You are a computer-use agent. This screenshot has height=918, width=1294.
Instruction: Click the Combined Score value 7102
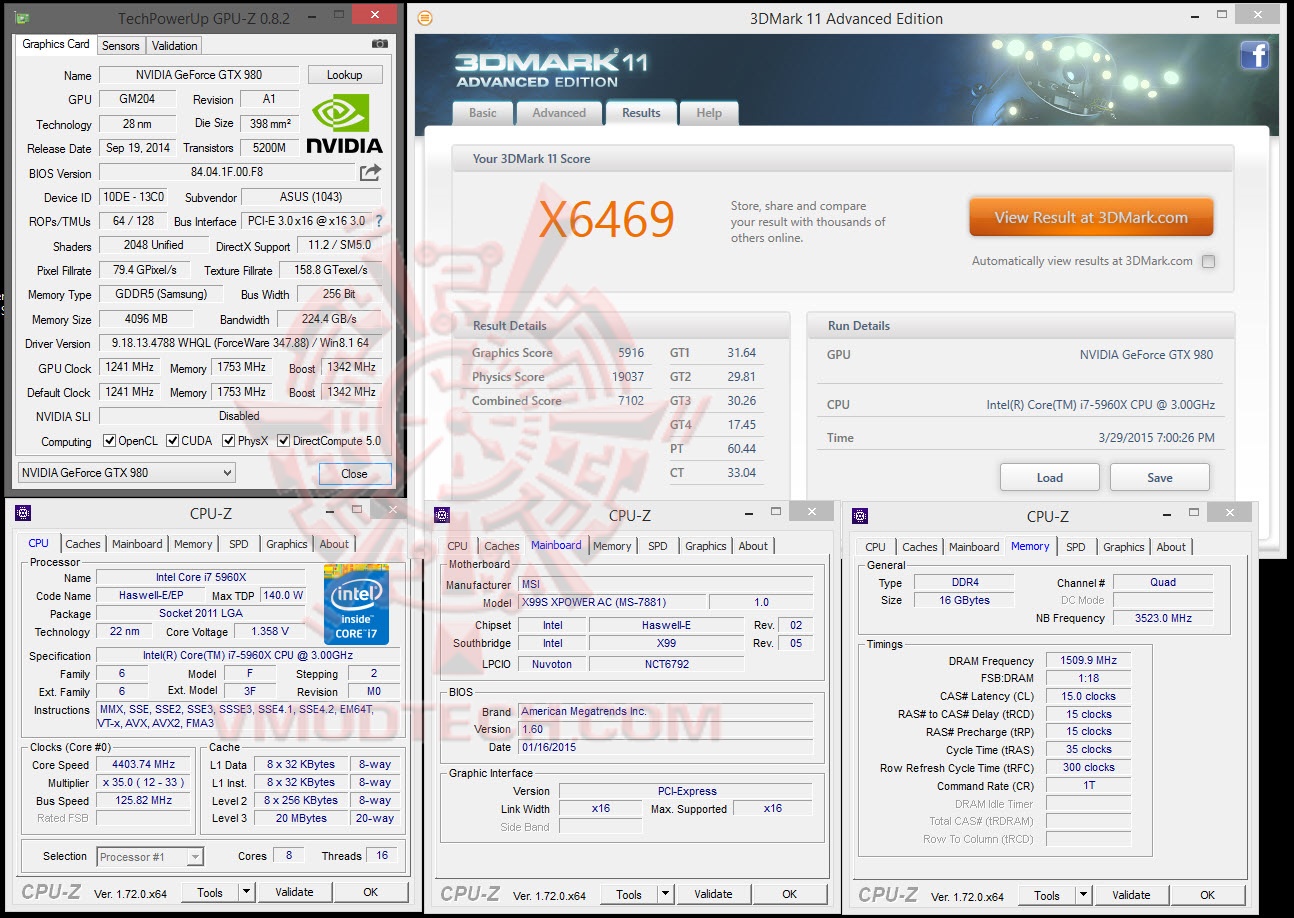tap(631, 400)
